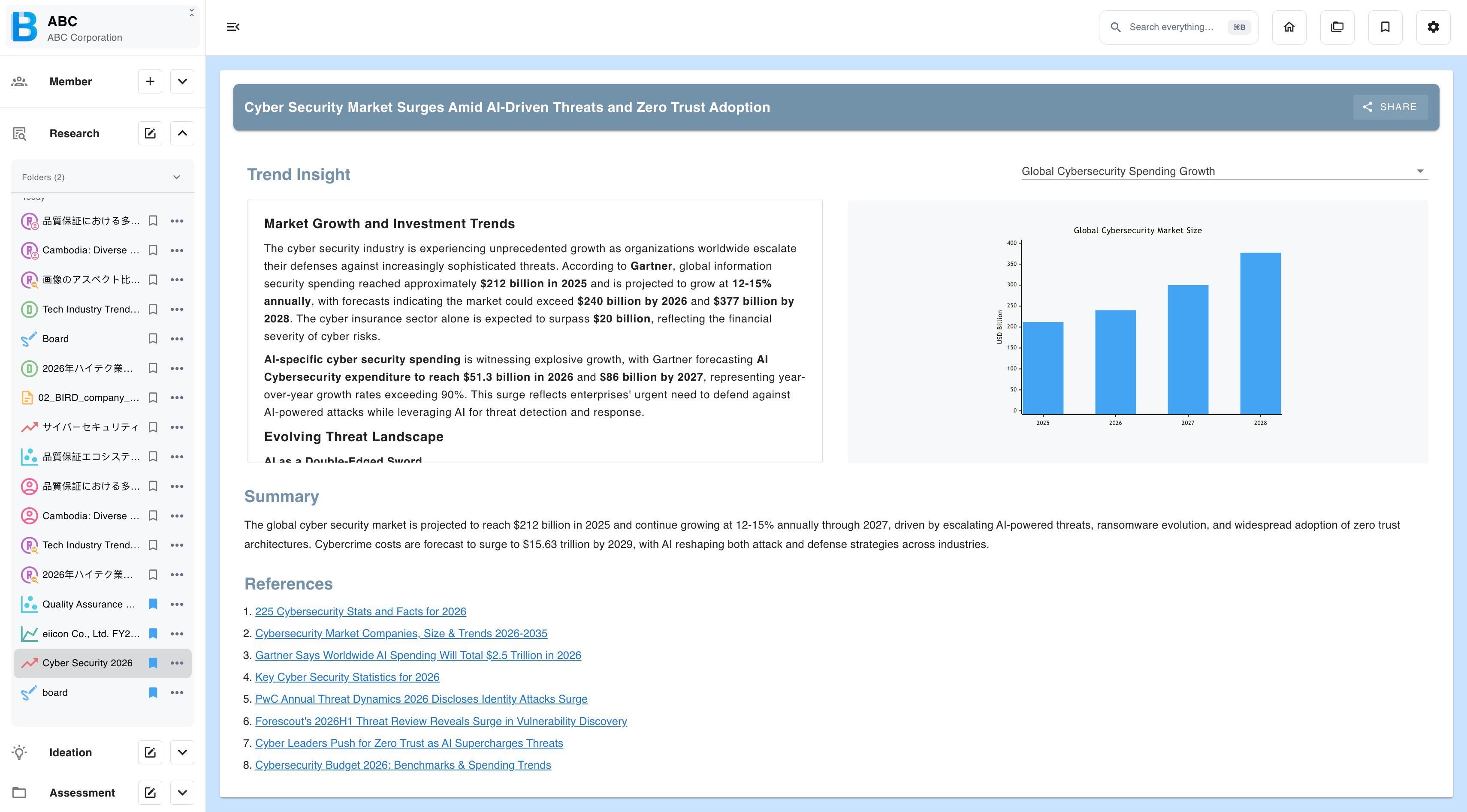This screenshot has height=812, width=1467.
Task: Open more options for eiicon Co., Ltd. FY2
Action: [x=177, y=633]
